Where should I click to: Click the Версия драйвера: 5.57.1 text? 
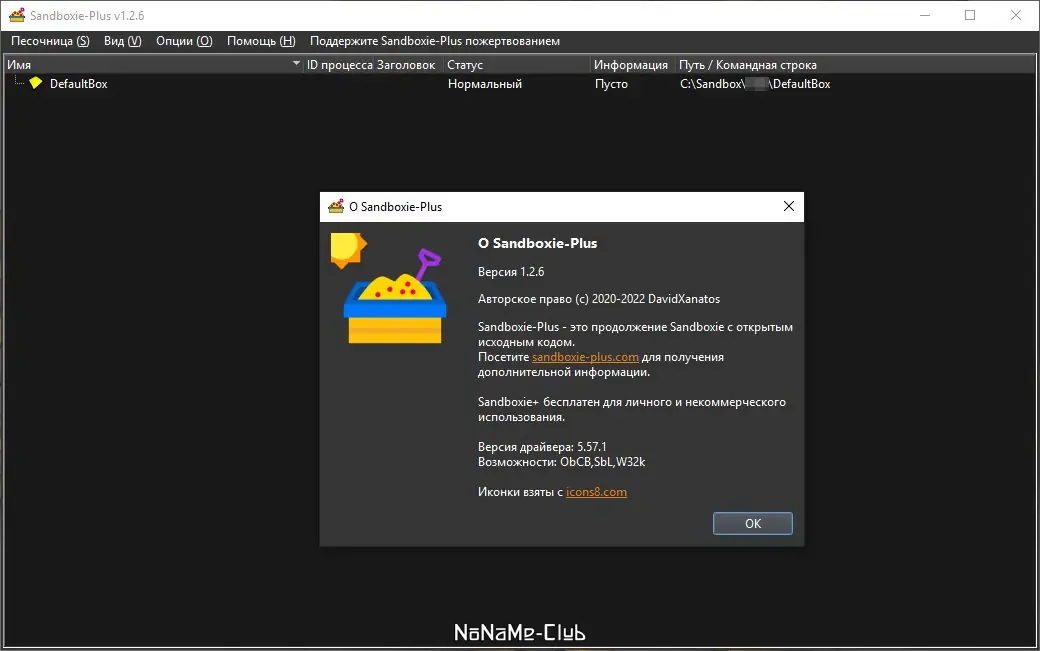542,447
